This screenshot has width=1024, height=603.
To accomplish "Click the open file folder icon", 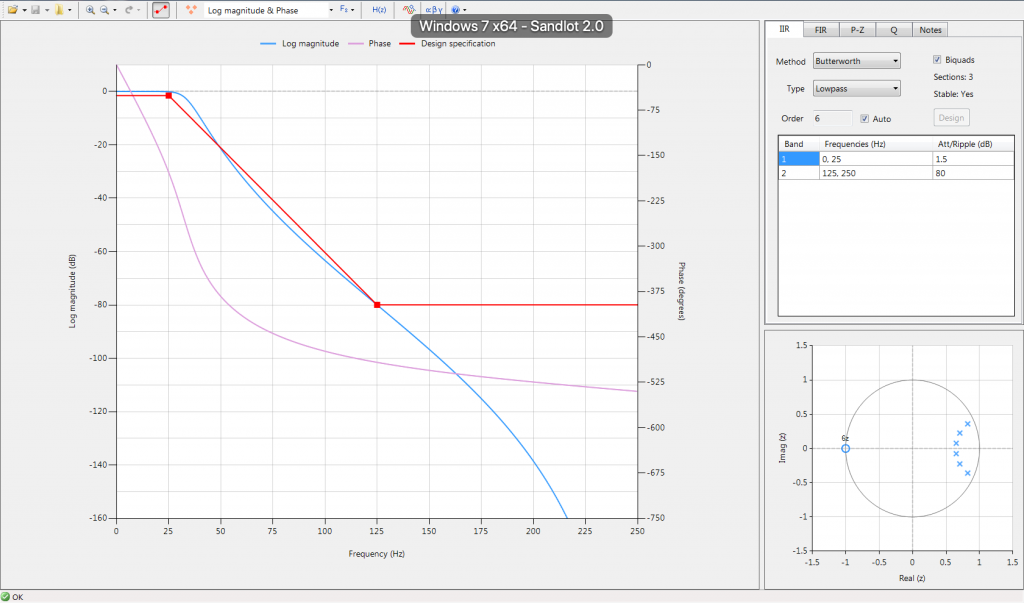I will (13, 9).
